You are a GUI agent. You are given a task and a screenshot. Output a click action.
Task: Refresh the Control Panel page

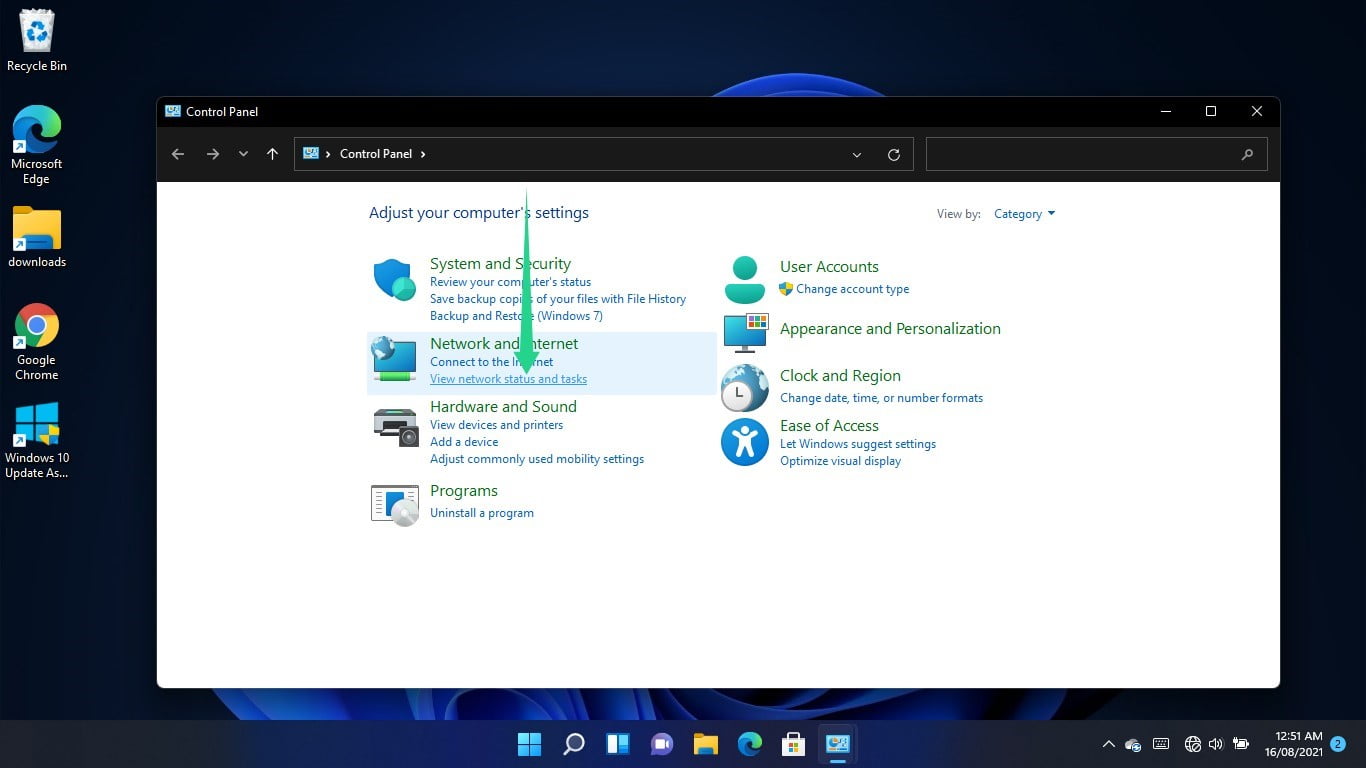(x=893, y=154)
